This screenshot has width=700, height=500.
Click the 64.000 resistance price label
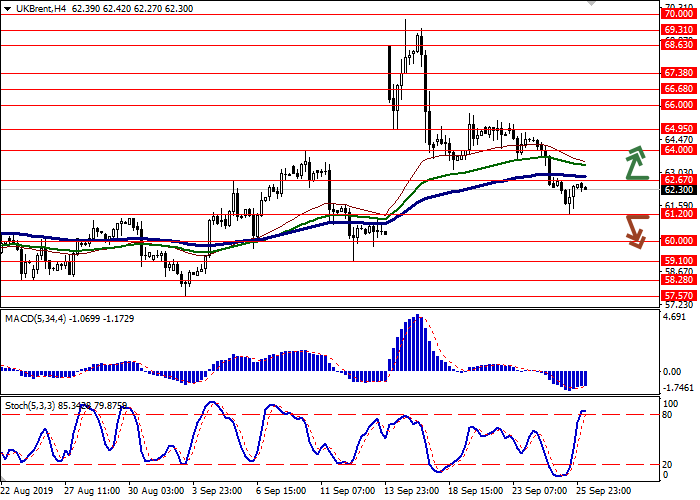[x=678, y=150]
